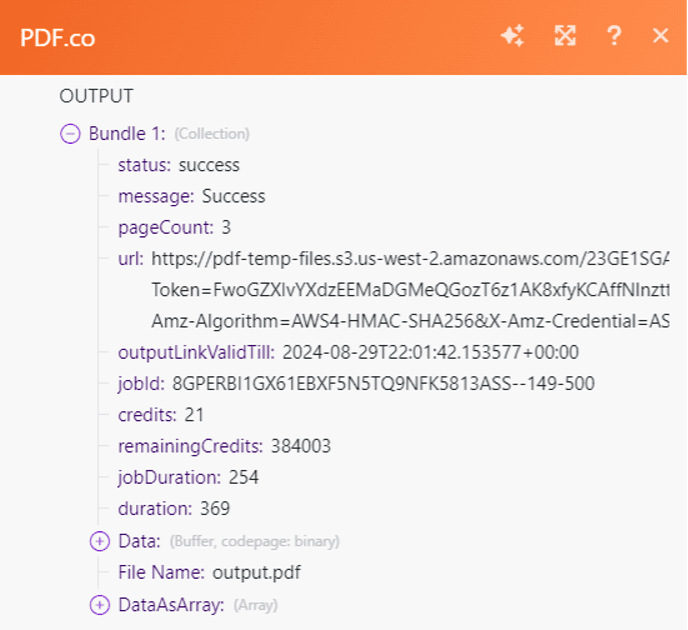Screen dimensions: 688x630
Task: Click the duration value 369
Action: point(215,508)
